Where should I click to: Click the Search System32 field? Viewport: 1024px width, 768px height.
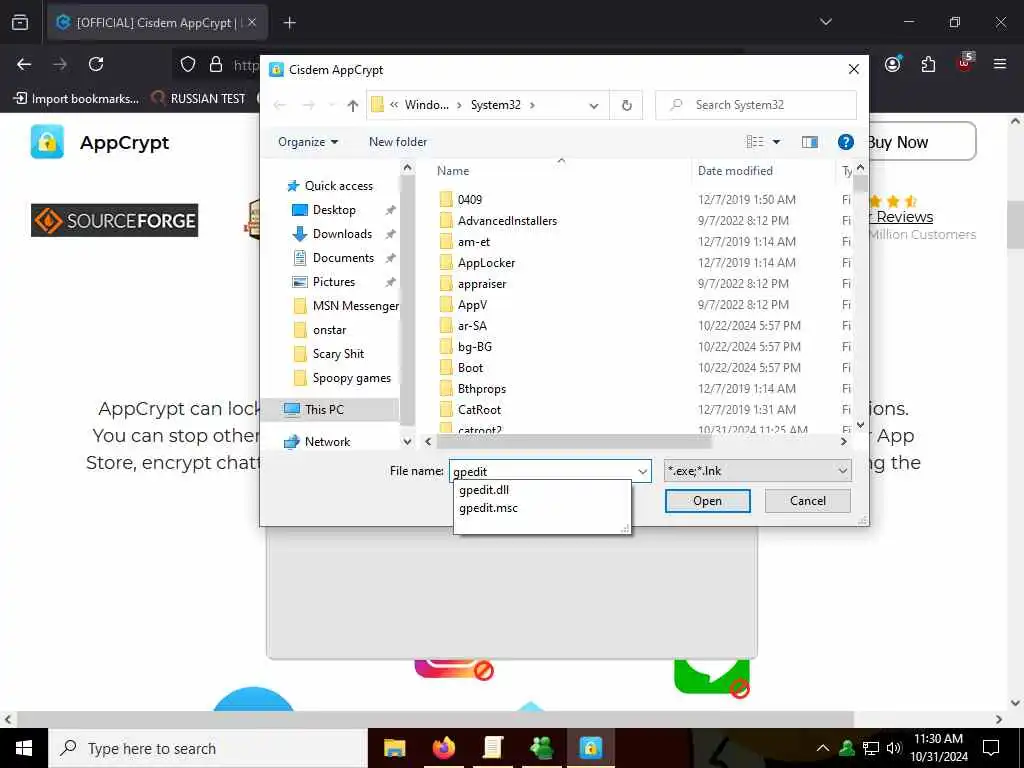[x=756, y=105]
